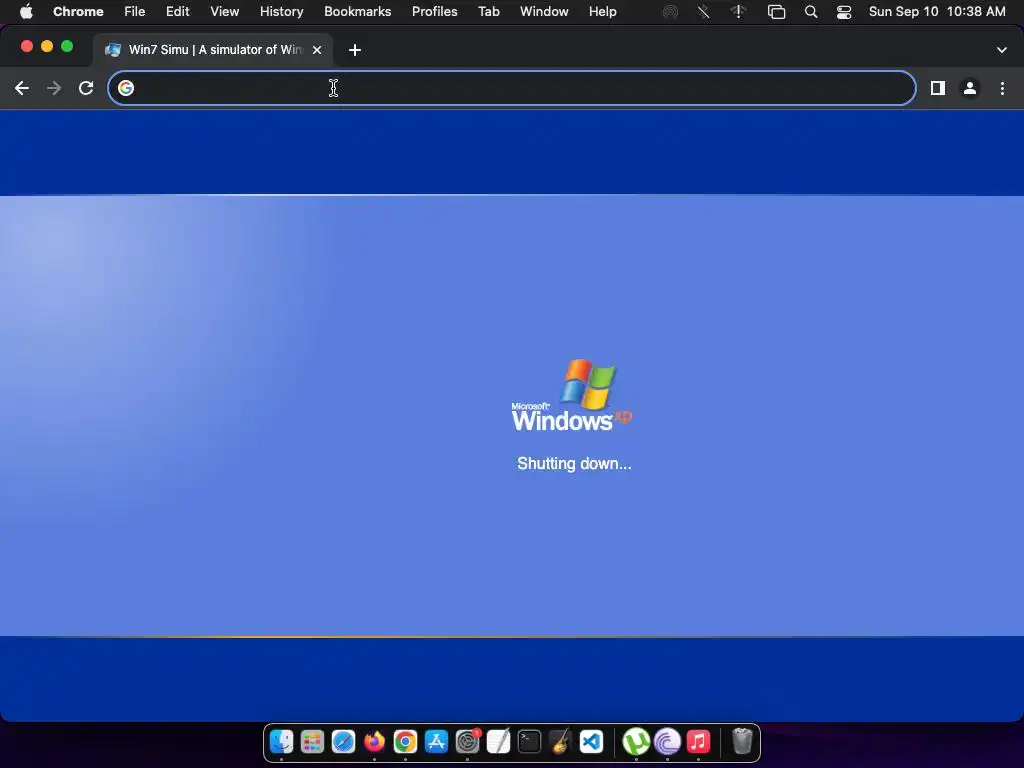
Task: Open Finder from the Dock
Action: click(281, 742)
